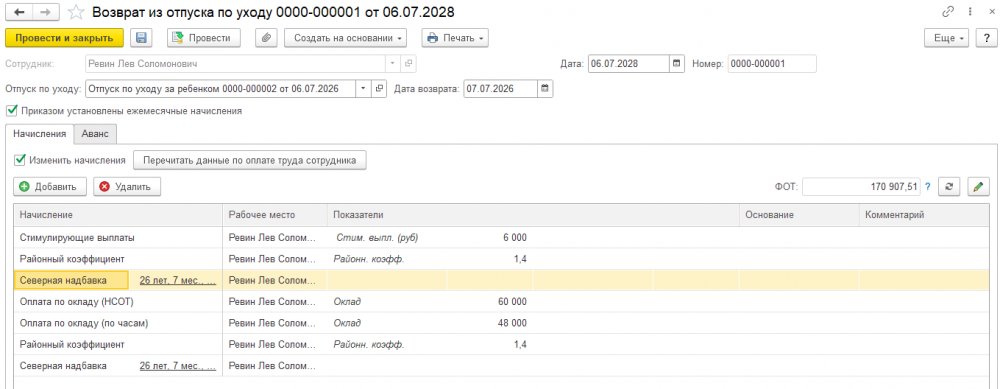This screenshot has width=1000, height=389.
Task: Open help with the question mark button
Action: click(986, 38)
